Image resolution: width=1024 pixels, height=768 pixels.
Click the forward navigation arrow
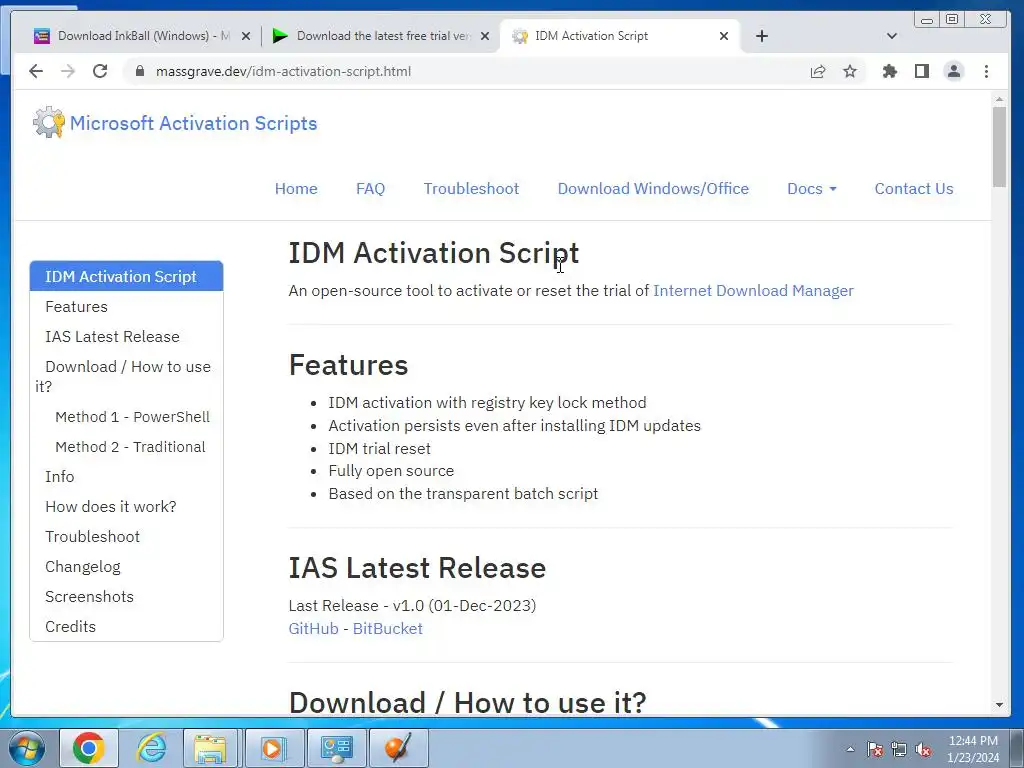(x=68, y=71)
